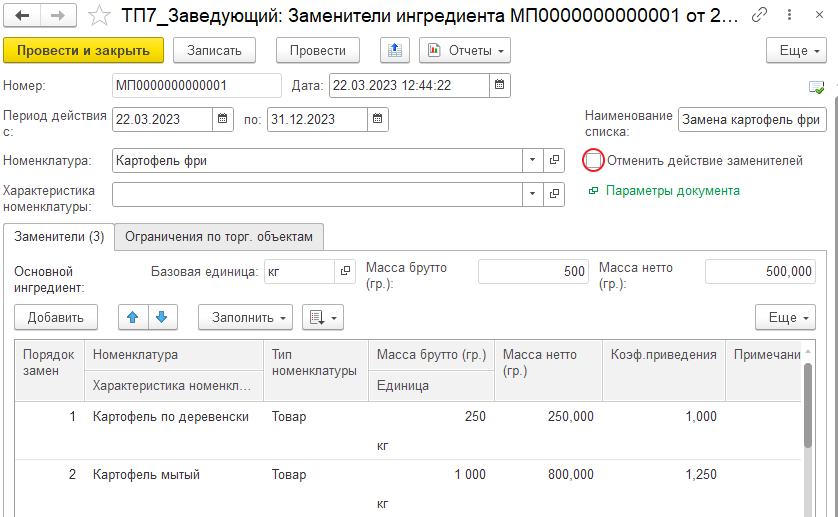Expand Номенклатура dropdown list arrow

coord(532,160)
